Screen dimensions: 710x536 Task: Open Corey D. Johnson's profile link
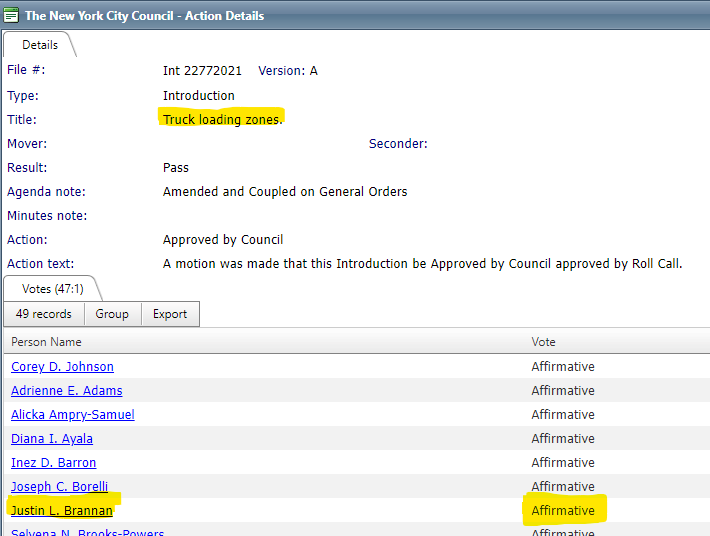click(62, 367)
